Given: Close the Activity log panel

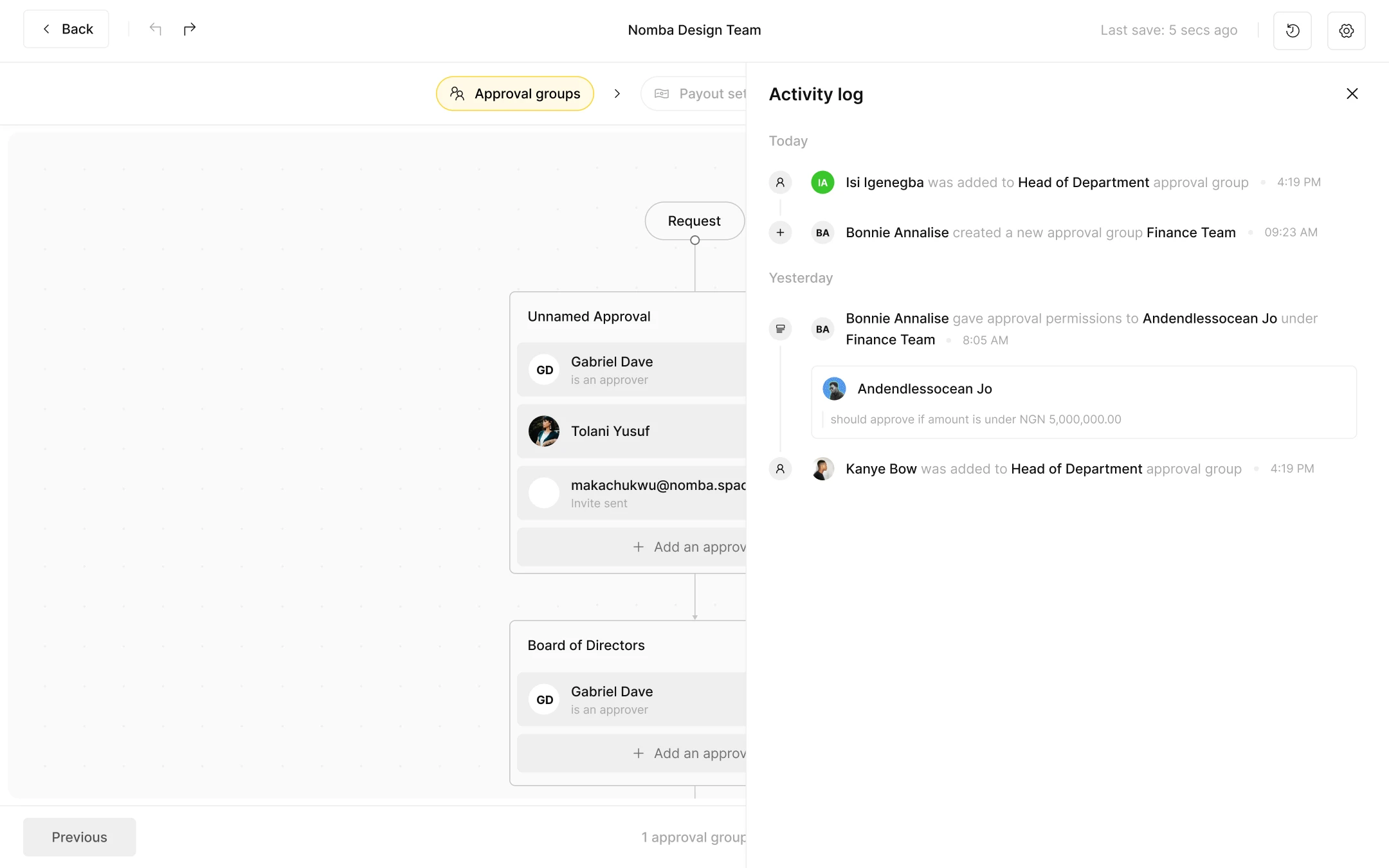Looking at the screenshot, I should [x=1352, y=93].
